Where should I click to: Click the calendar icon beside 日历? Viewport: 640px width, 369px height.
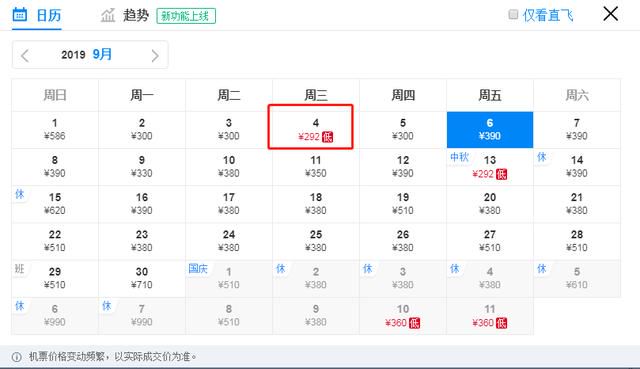(x=20, y=14)
